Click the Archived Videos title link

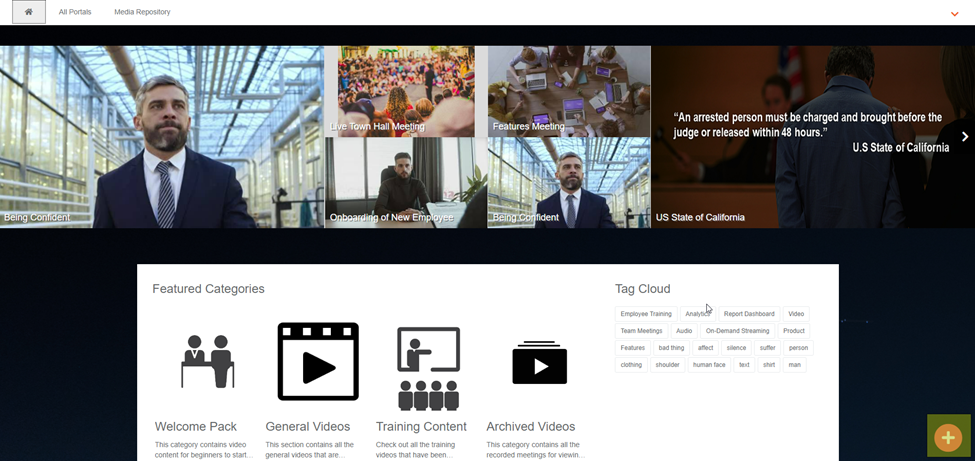point(530,427)
